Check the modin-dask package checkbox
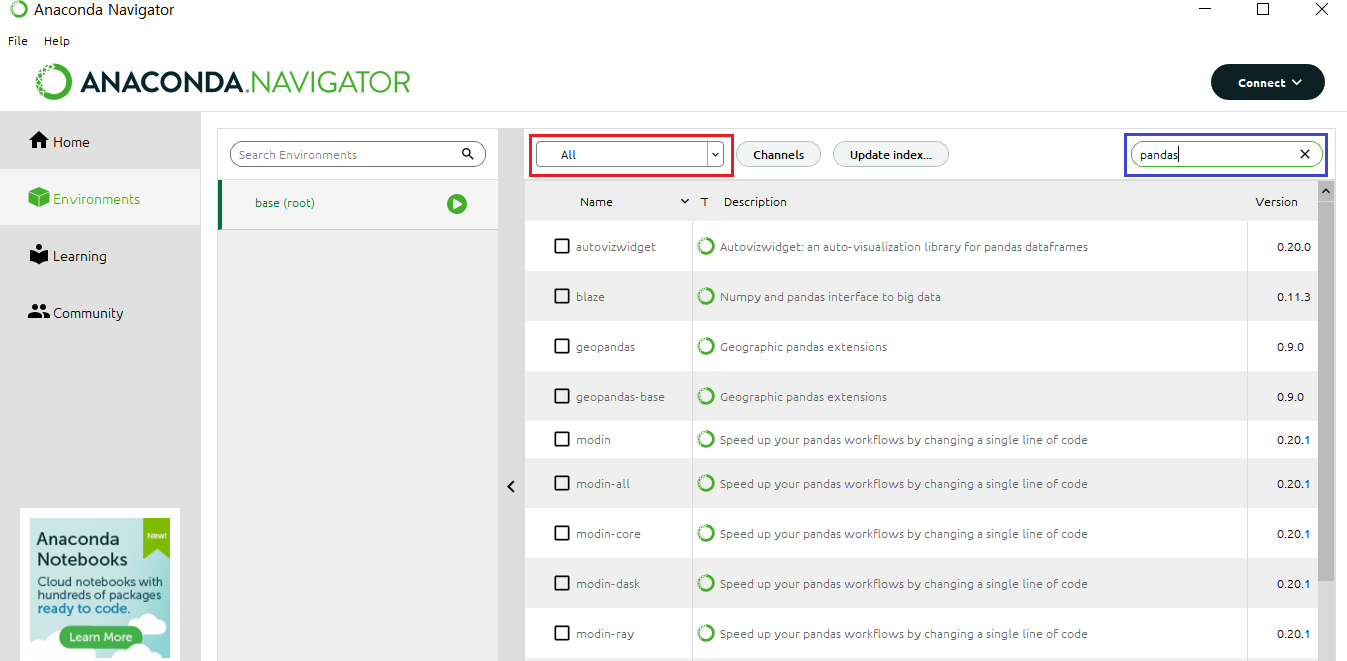Screen dimensions: 1347x661 562,583
